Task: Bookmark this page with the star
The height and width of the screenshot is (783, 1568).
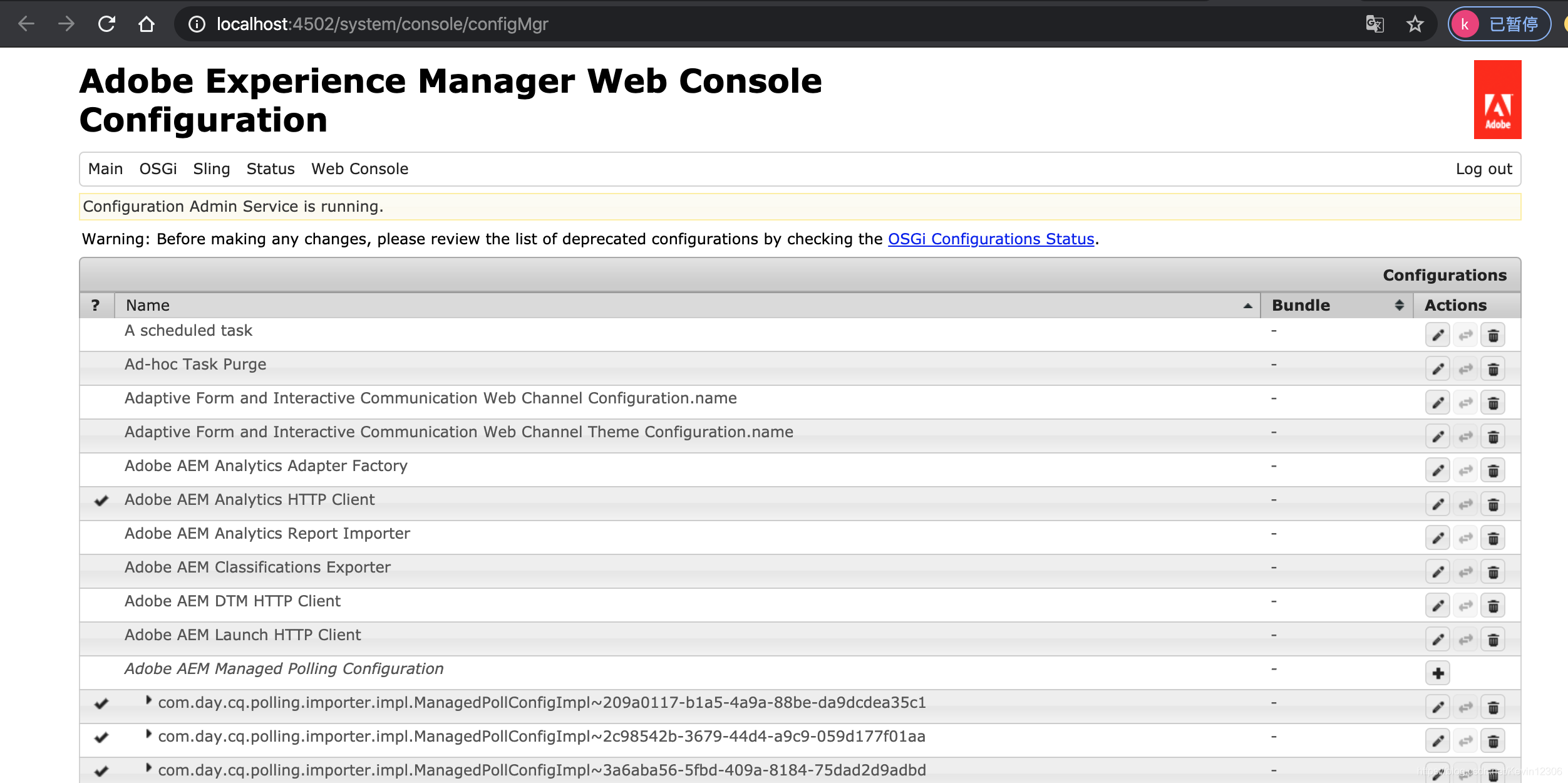Action: pos(1415,24)
